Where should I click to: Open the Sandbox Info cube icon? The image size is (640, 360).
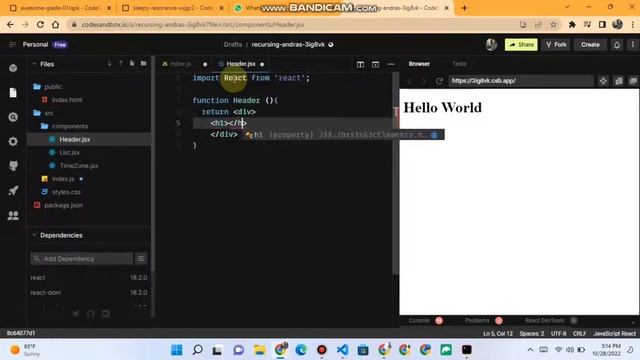tap(13, 68)
